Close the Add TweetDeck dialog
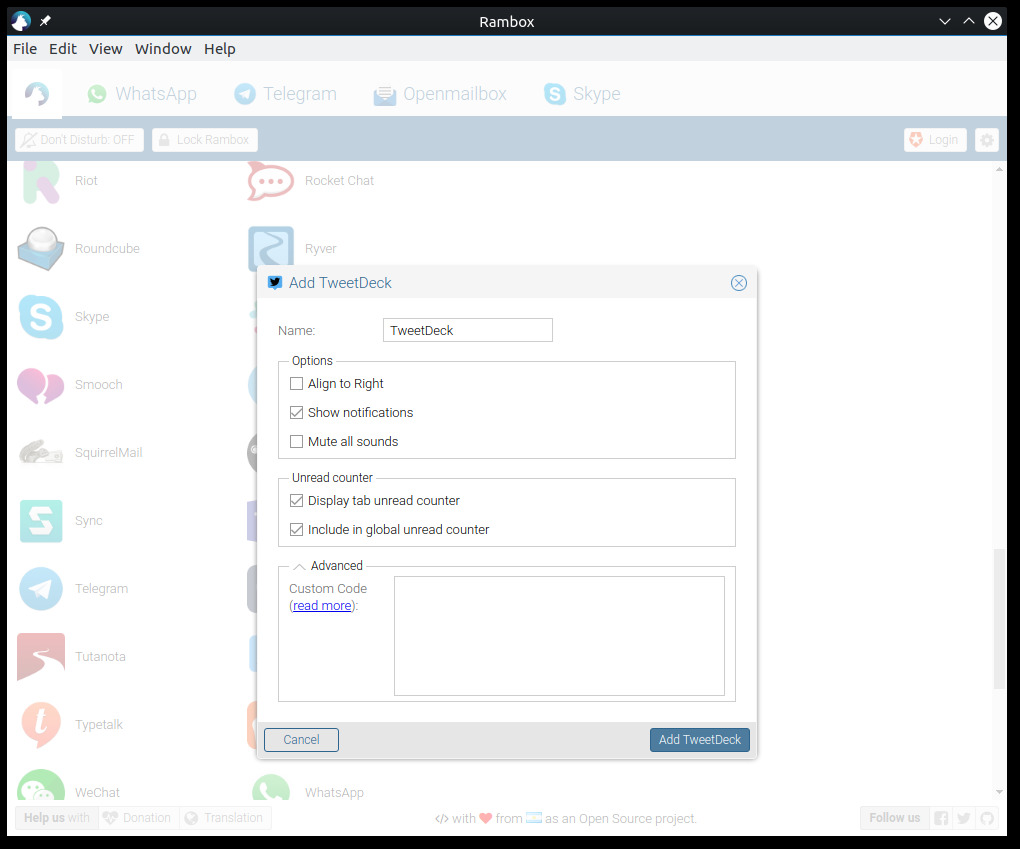1020x849 pixels. [x=738, y=283]
